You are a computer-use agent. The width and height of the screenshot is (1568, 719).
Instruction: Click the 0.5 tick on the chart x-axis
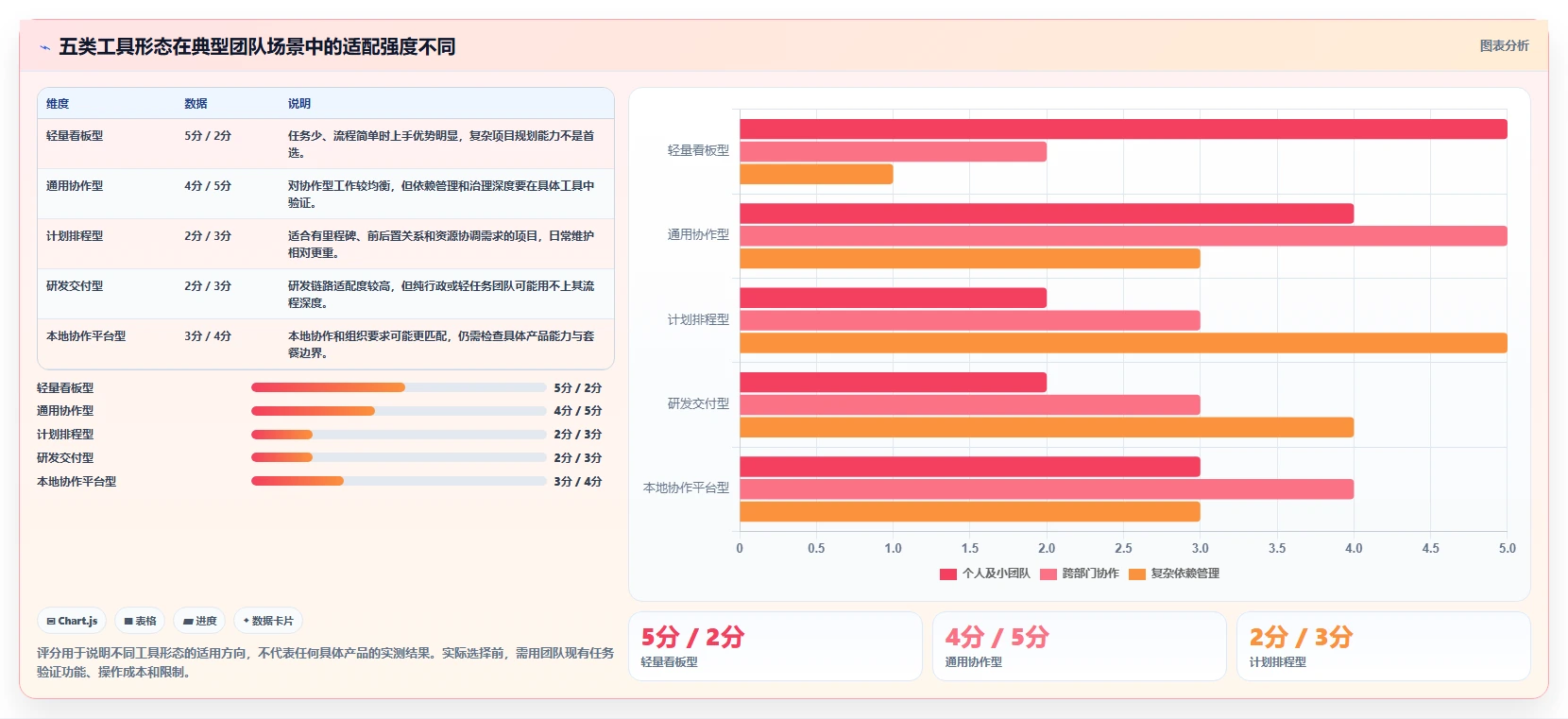[816, 548]
